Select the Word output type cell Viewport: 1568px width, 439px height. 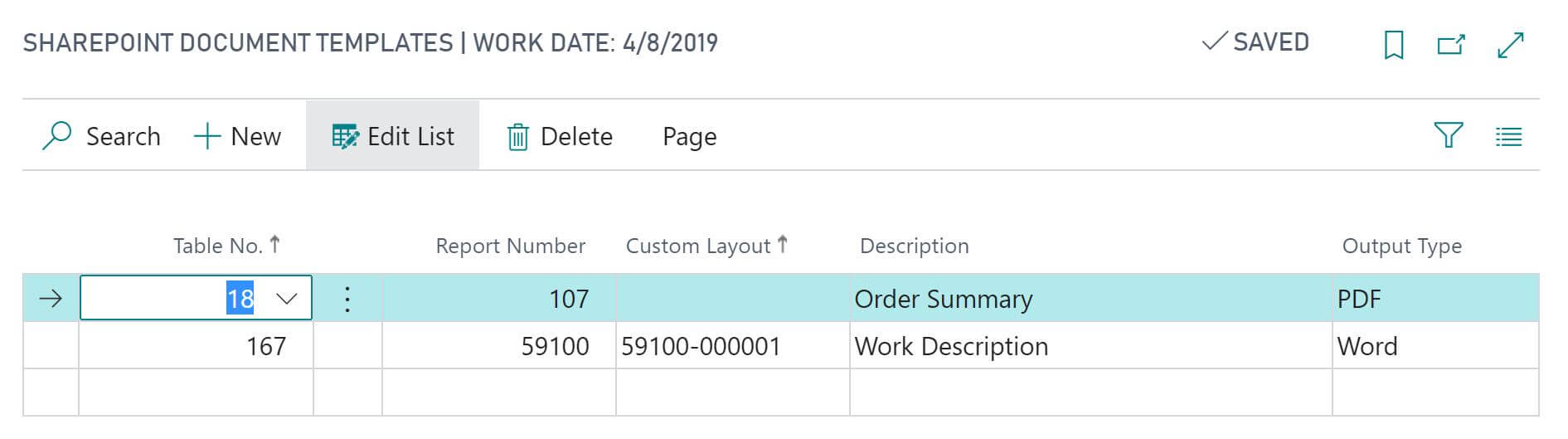coord(1435,346)
